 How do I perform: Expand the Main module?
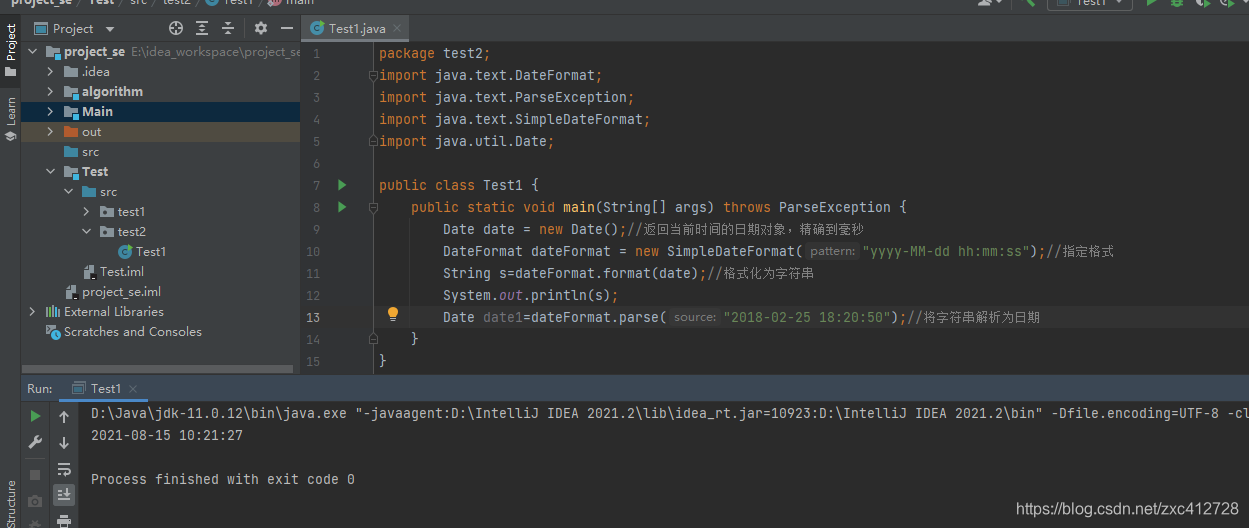coord(50,112)
